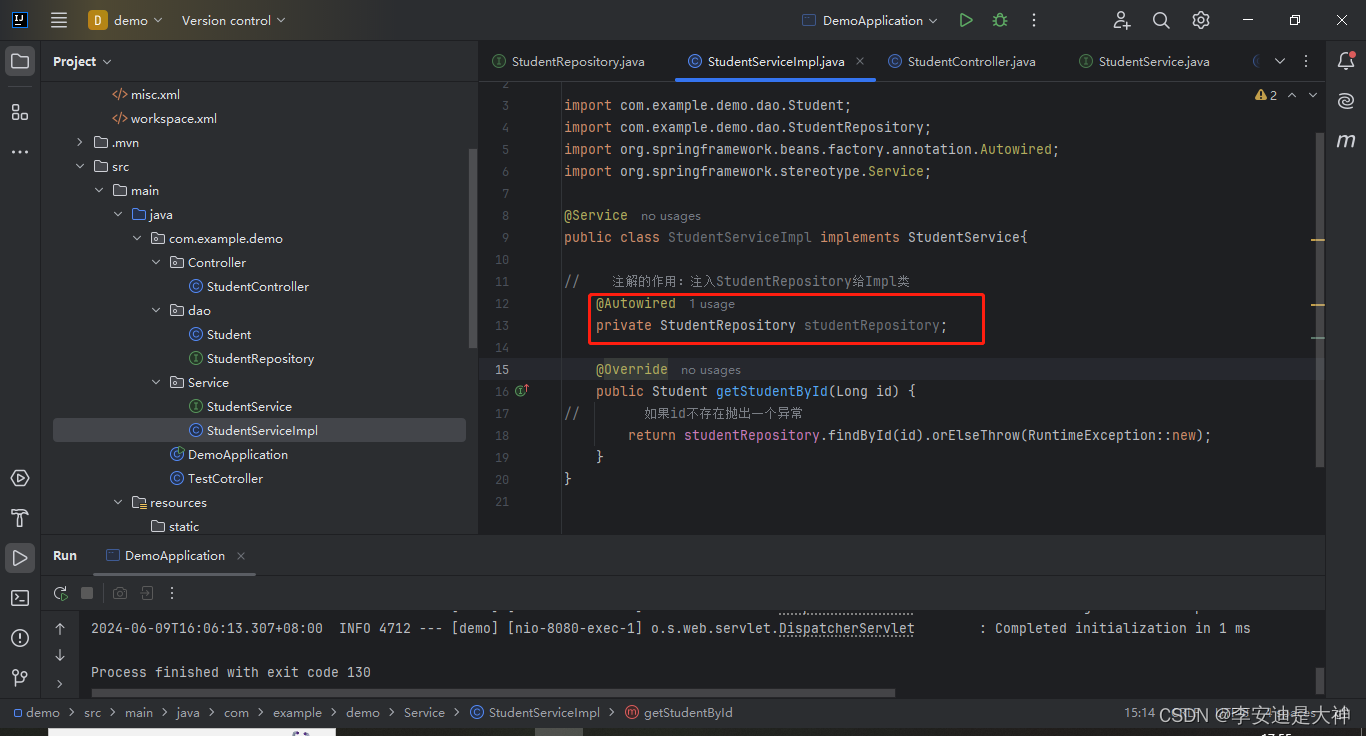Click the Stop button in Run panel
Screen dimensions: 1366x736
87,593
